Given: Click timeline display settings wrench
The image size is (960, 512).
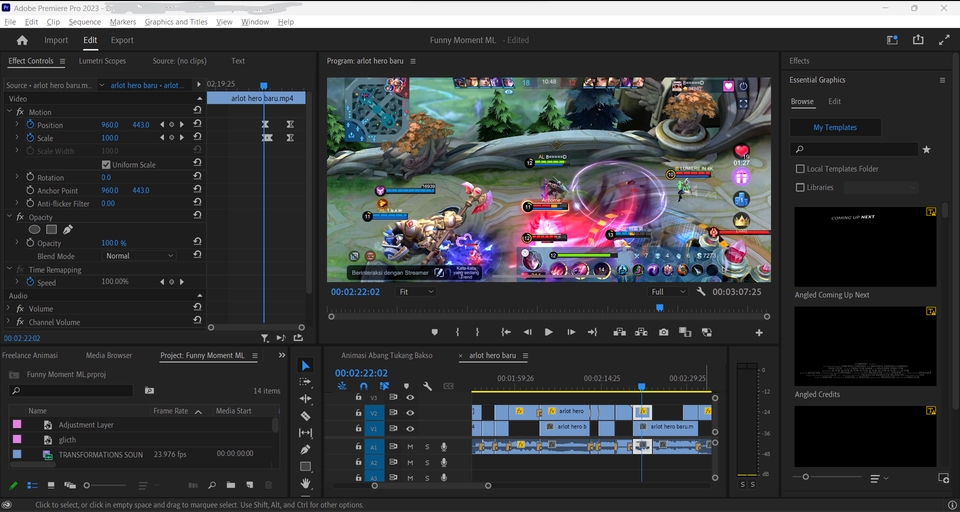Looking at the screenshot, I should [x=427, y=386].
